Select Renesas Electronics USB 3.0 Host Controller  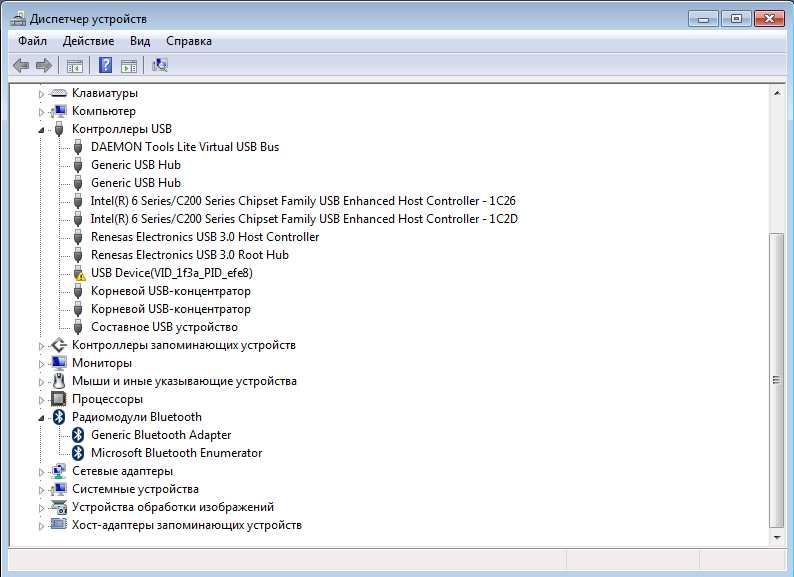205,237
